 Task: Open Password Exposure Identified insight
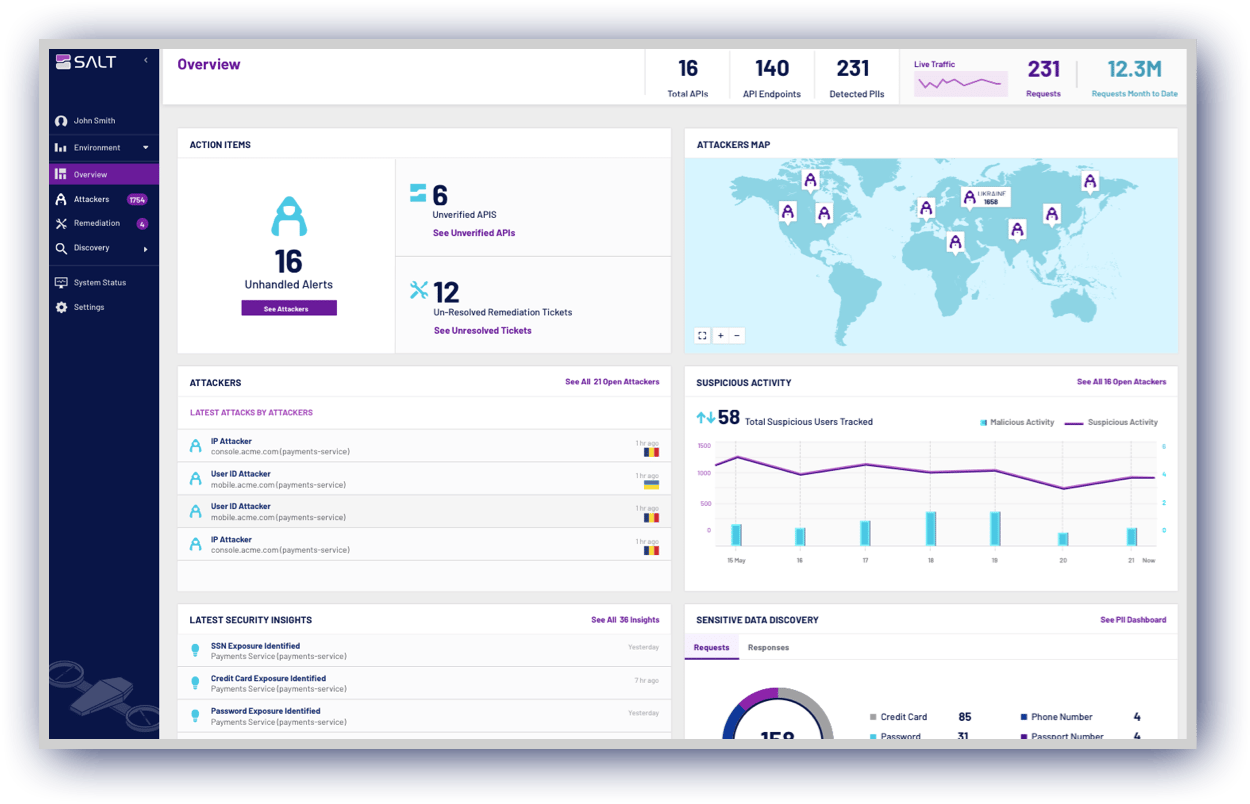[424, 716]
